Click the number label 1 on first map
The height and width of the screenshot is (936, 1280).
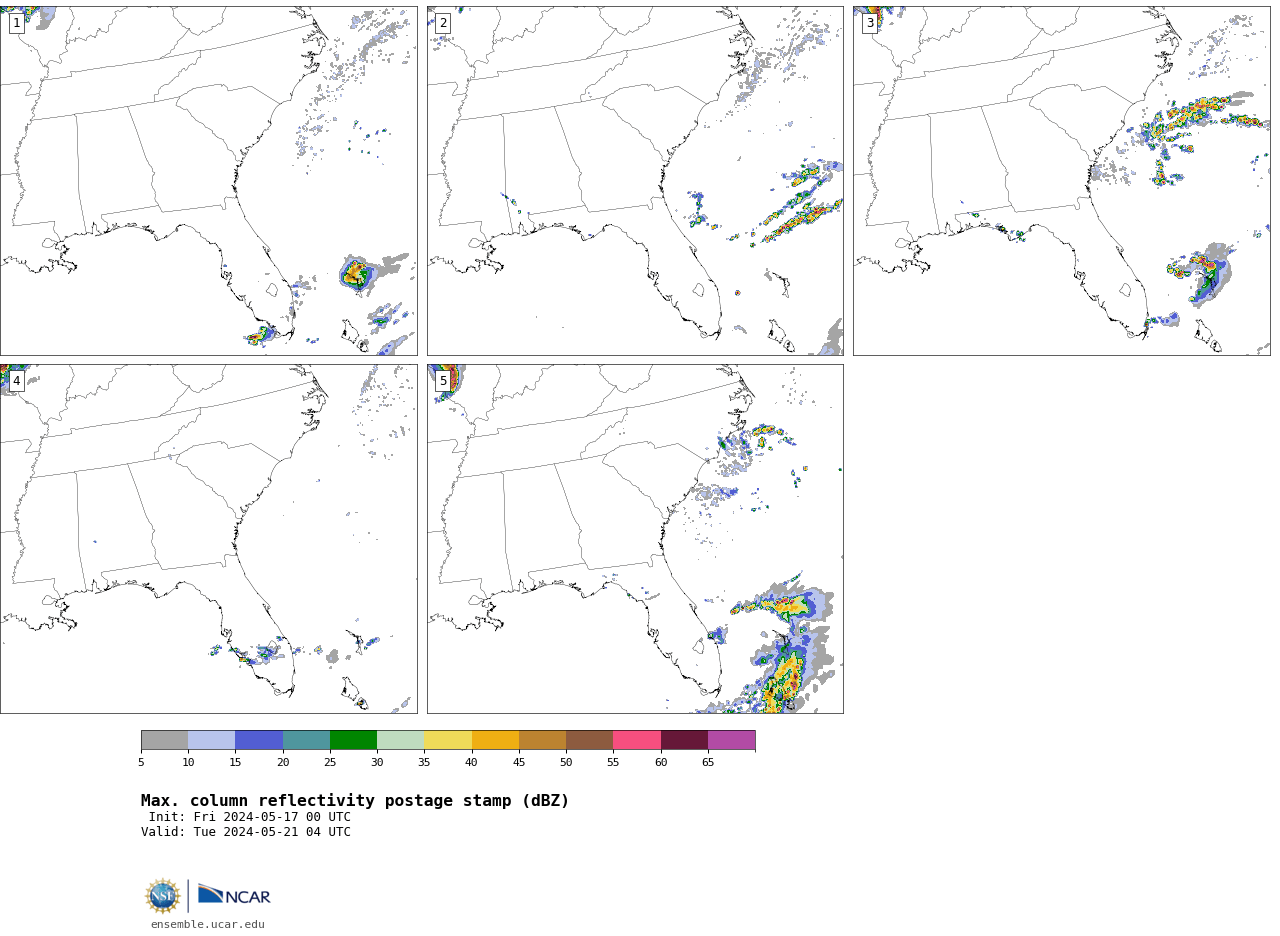coord(16,23)
